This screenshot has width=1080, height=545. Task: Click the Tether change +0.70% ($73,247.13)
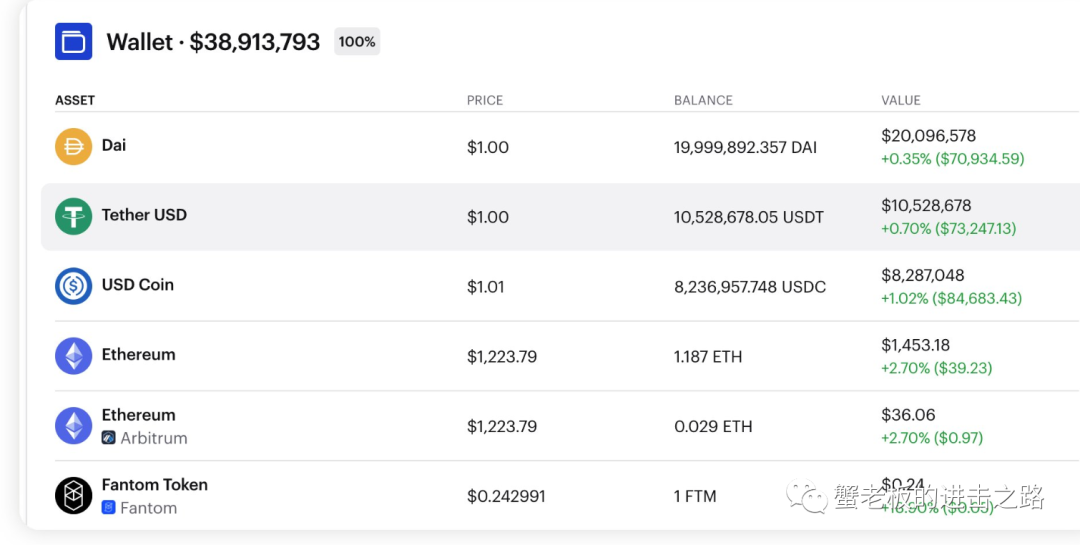948,229
